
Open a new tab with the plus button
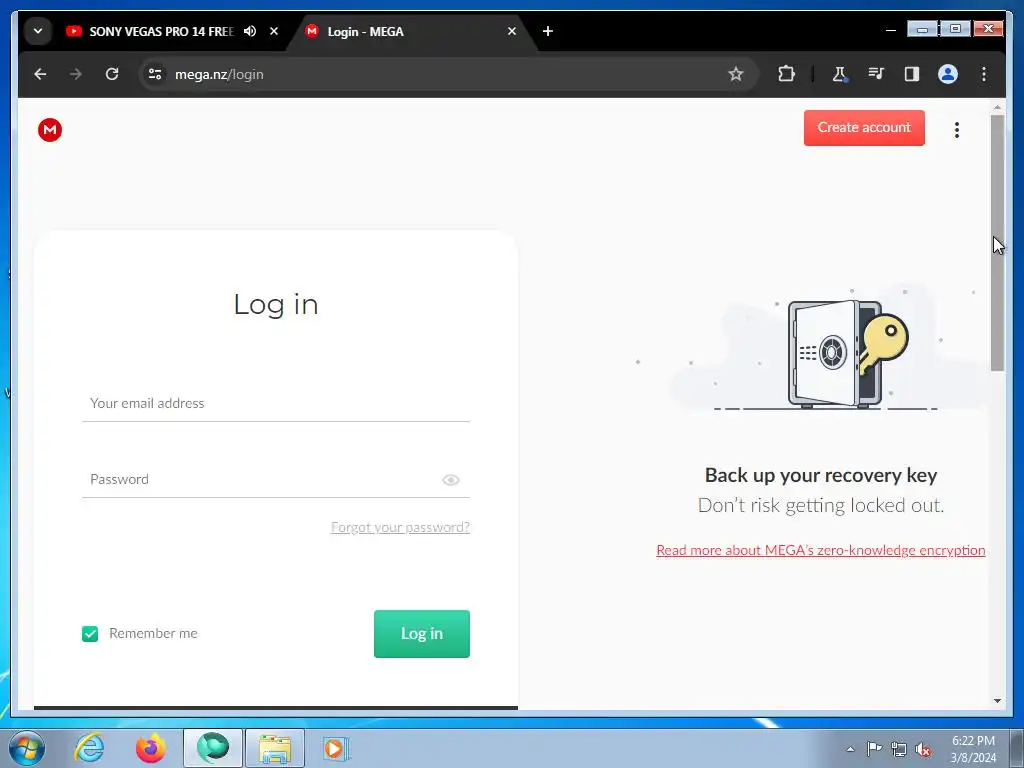point(548,31)
